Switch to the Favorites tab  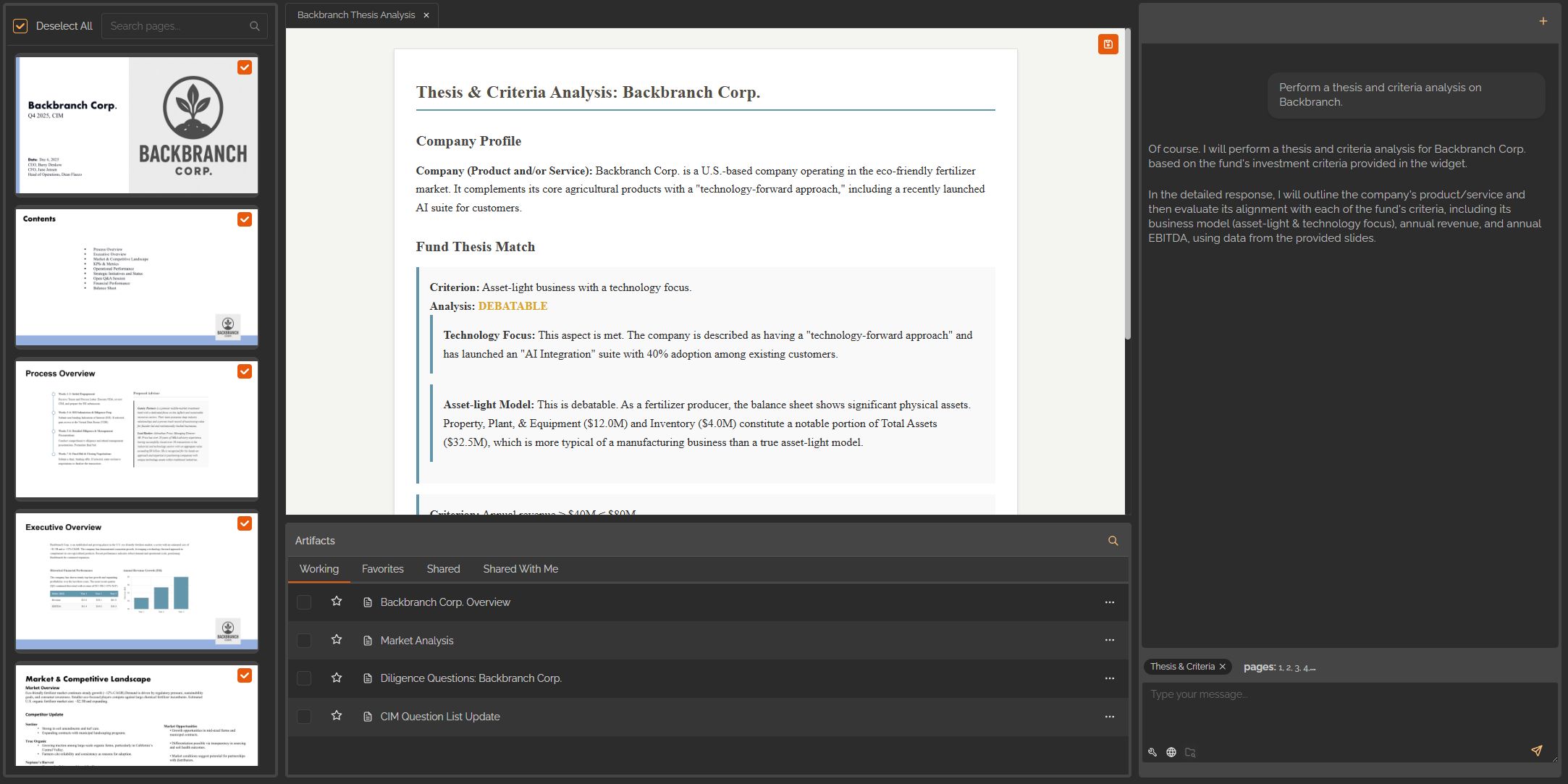click(382, 569)
